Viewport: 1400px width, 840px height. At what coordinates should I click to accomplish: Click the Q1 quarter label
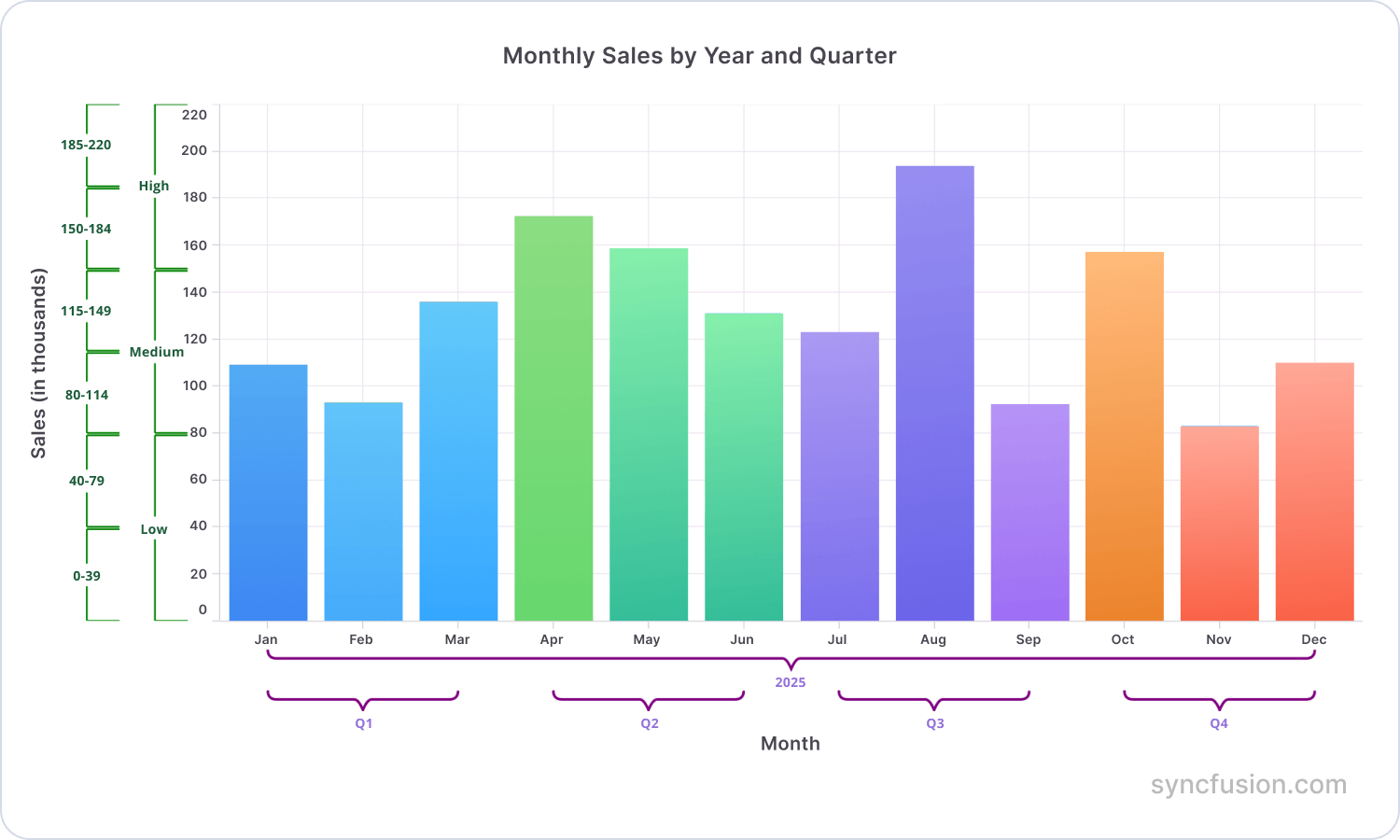click(363, 723)
